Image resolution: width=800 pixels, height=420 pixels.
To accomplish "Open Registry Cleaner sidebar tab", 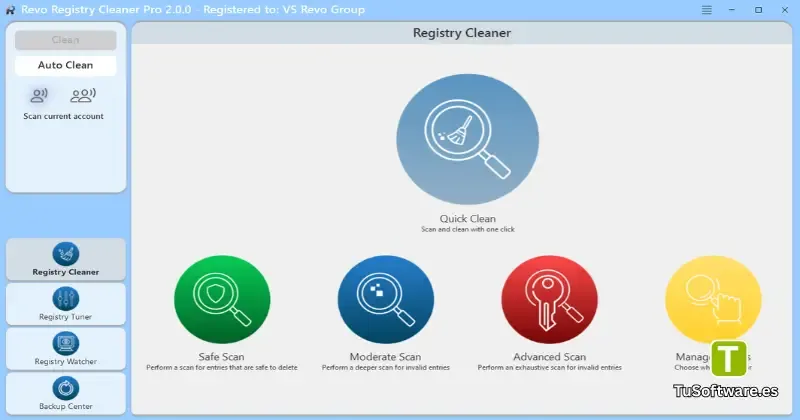I will (66, 259).
